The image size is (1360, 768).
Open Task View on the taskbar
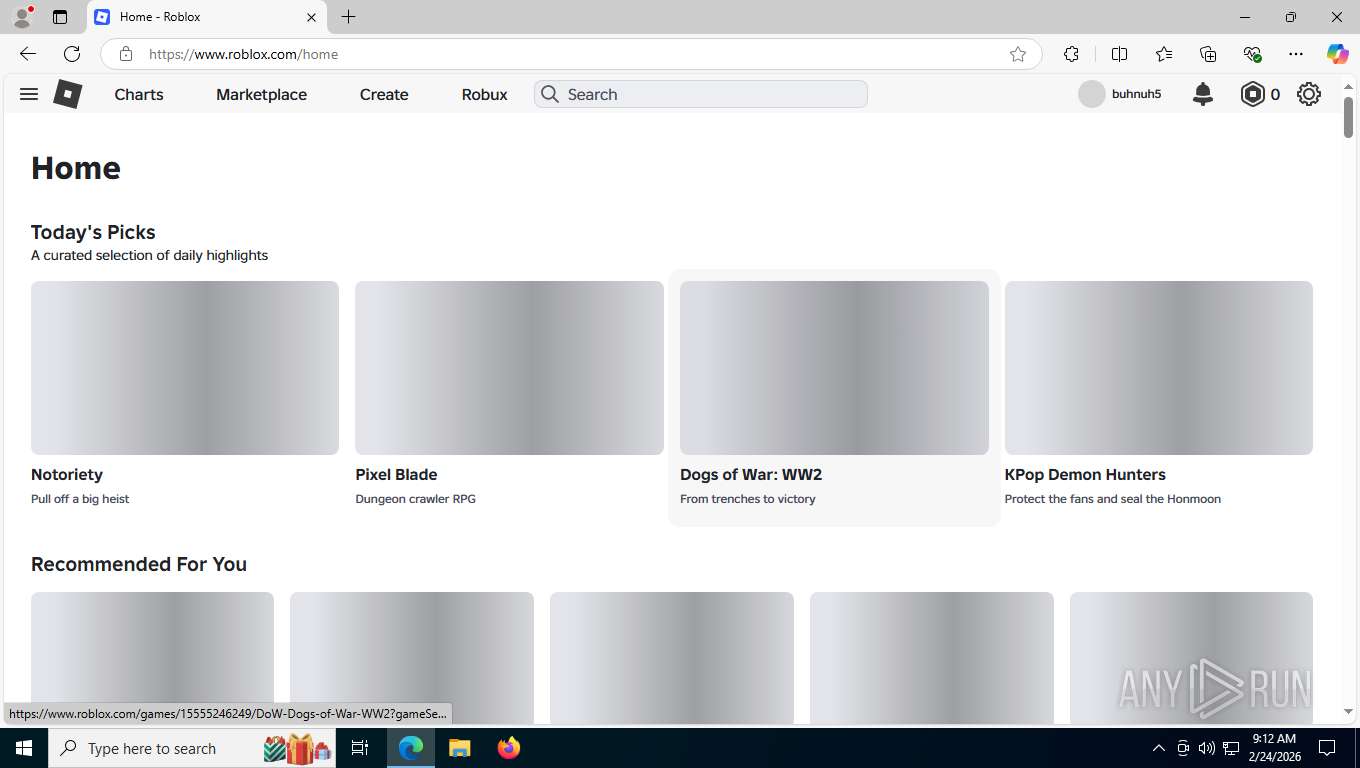pos(360,748)
